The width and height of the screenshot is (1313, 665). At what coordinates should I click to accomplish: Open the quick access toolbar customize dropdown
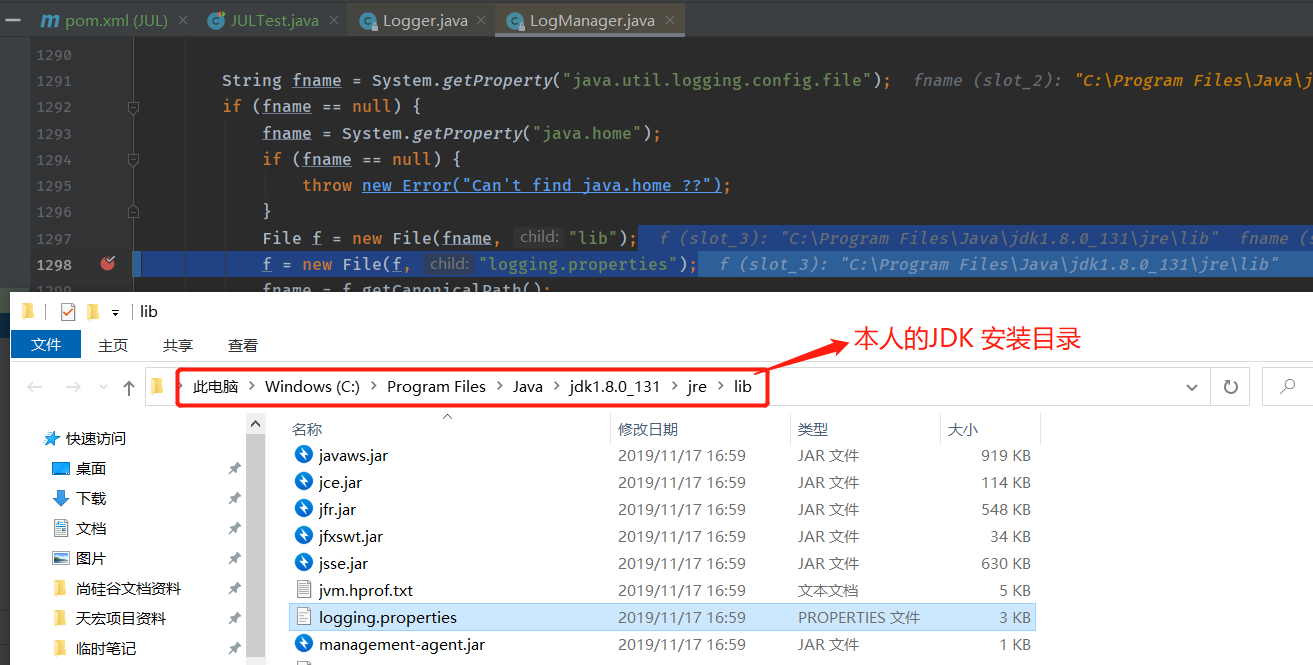[x=116, y=312]
